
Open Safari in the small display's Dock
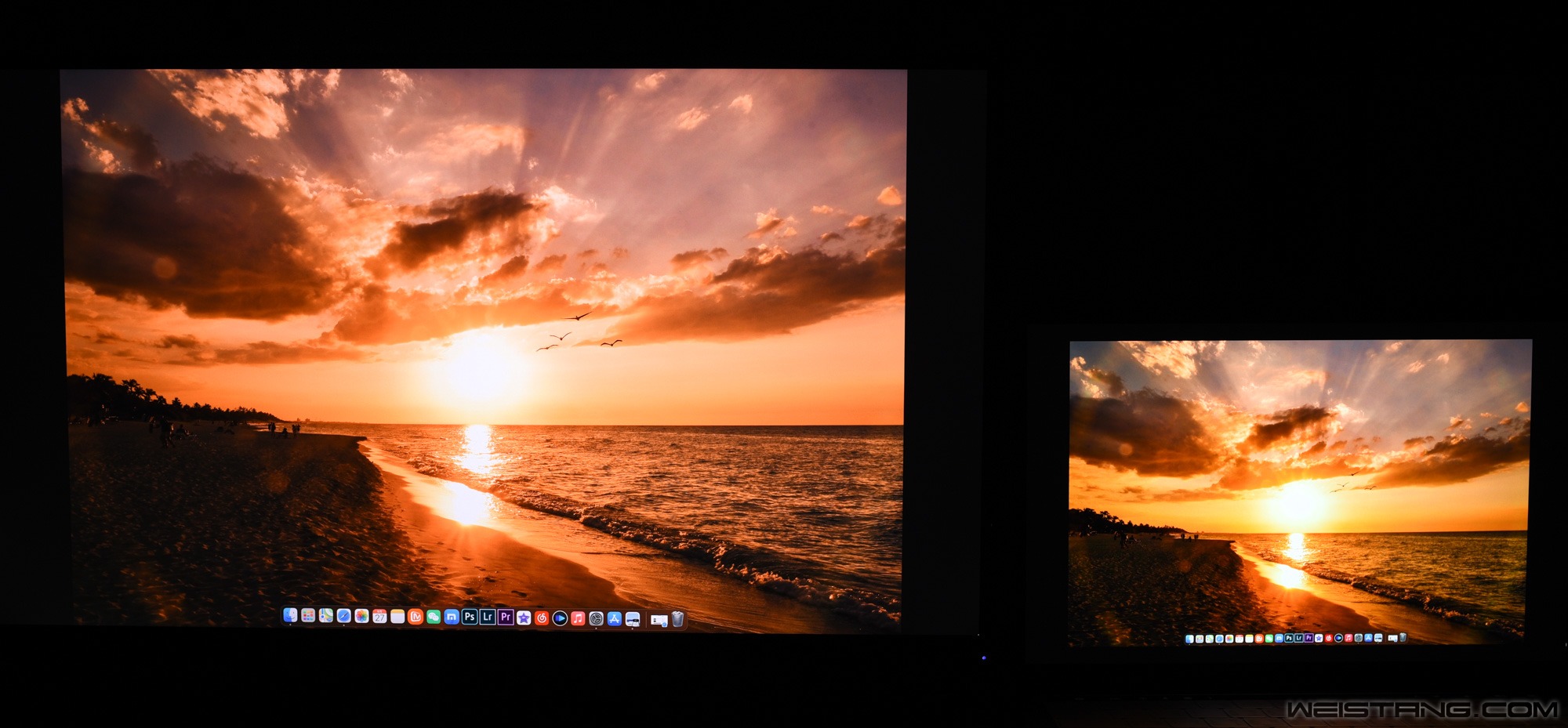coord(1219,639)
